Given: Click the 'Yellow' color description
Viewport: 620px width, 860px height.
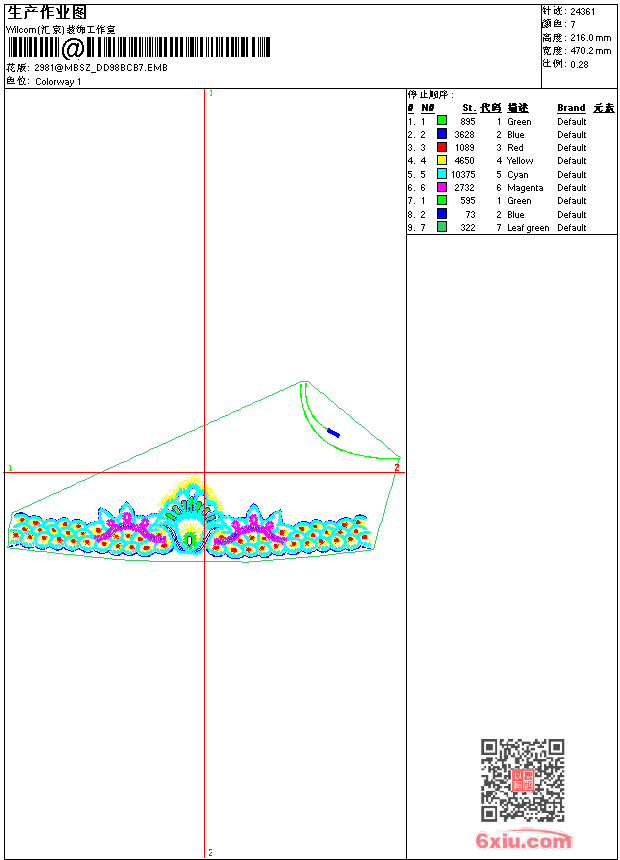Looking at the screenshot, I should tap(520, 161).
